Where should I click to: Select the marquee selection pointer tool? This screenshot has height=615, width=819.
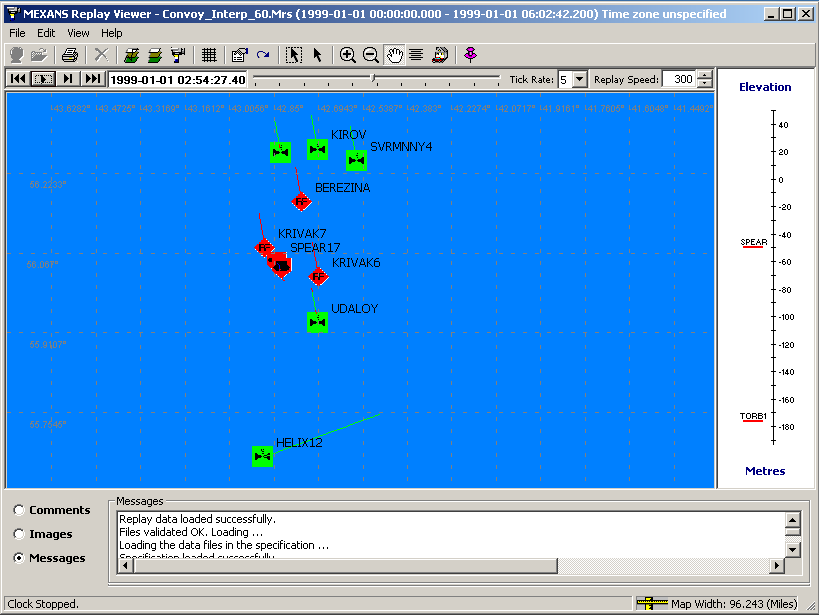[x=294, y=55]
